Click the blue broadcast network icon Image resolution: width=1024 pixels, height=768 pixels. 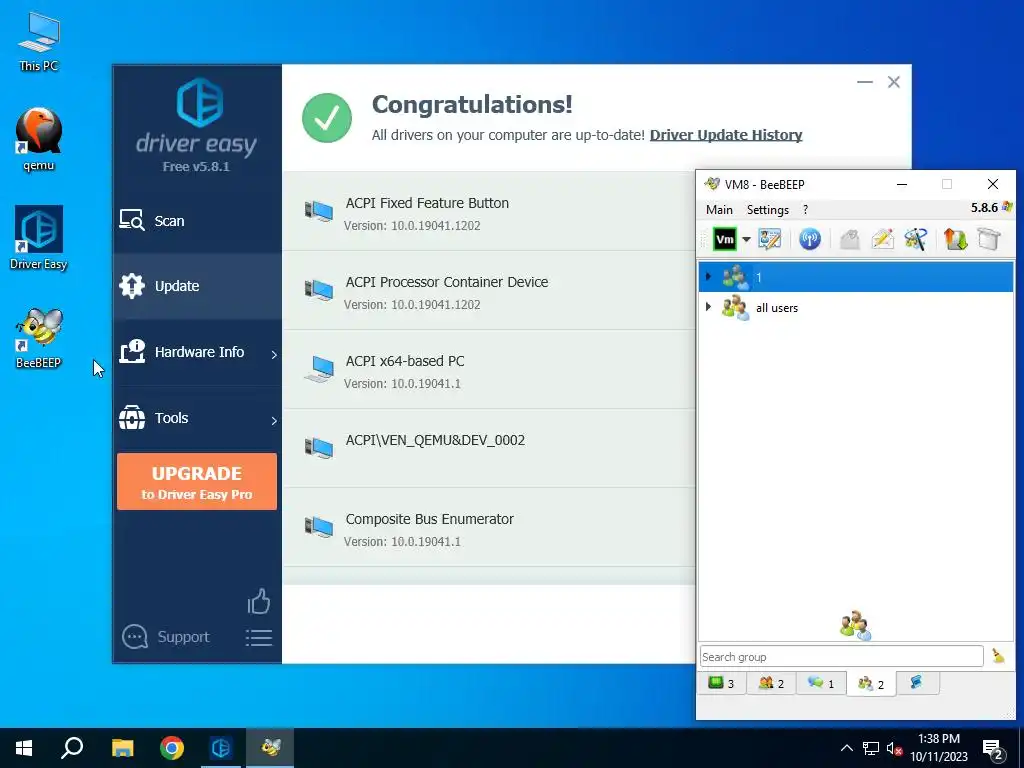pyautogui.click(x=810, y=239)
